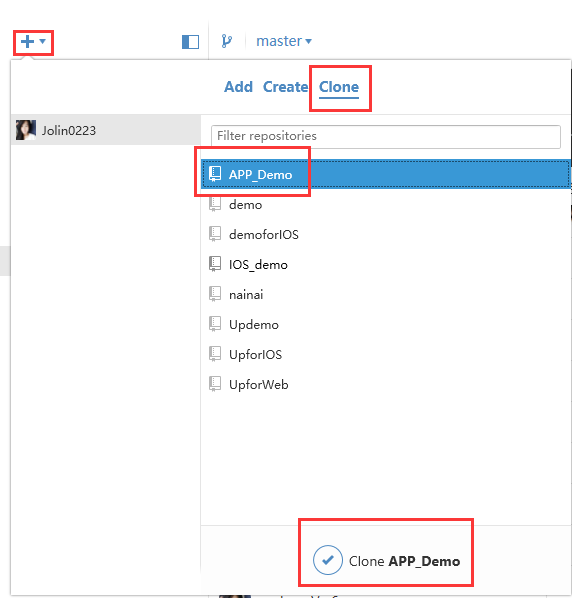Select the APP_Demo repository row
Image resolution: width=572 pixels, height=598 pixels.
(386, 174)
